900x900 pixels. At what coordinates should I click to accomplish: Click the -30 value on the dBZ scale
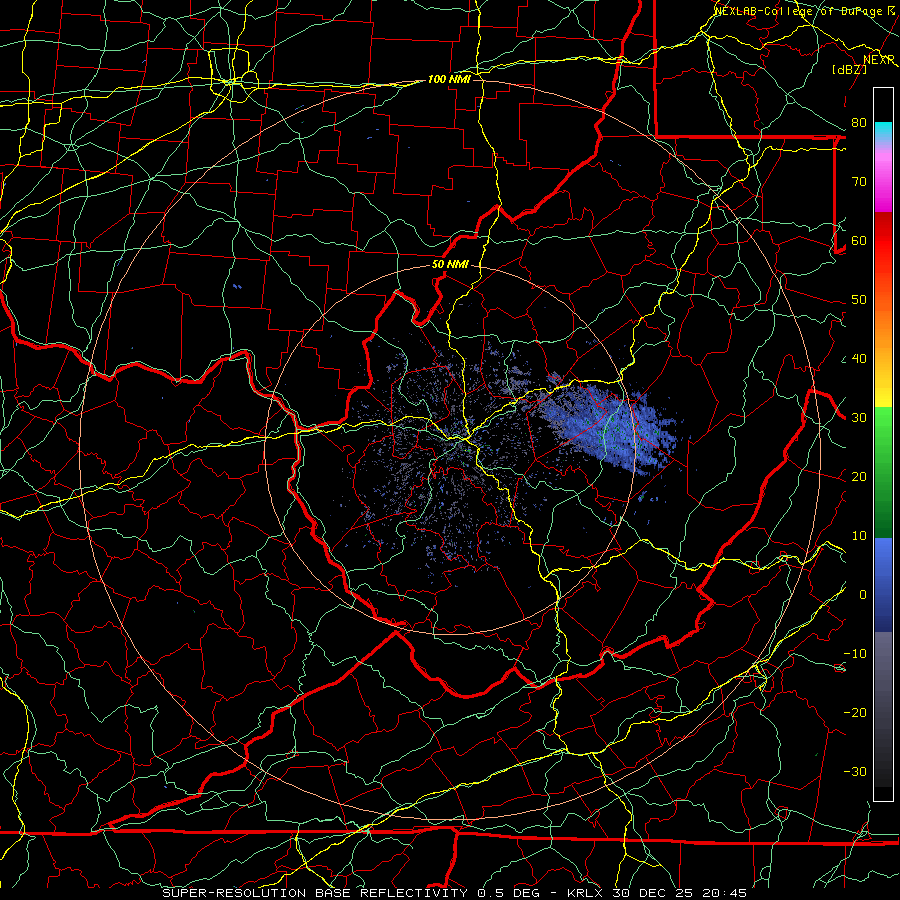(x=855, y=772)
